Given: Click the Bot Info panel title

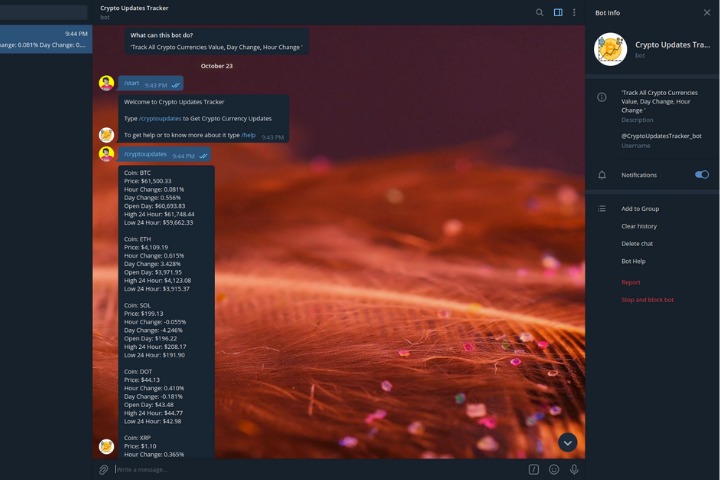Looking at the screenshot, I should pos(608,13).
